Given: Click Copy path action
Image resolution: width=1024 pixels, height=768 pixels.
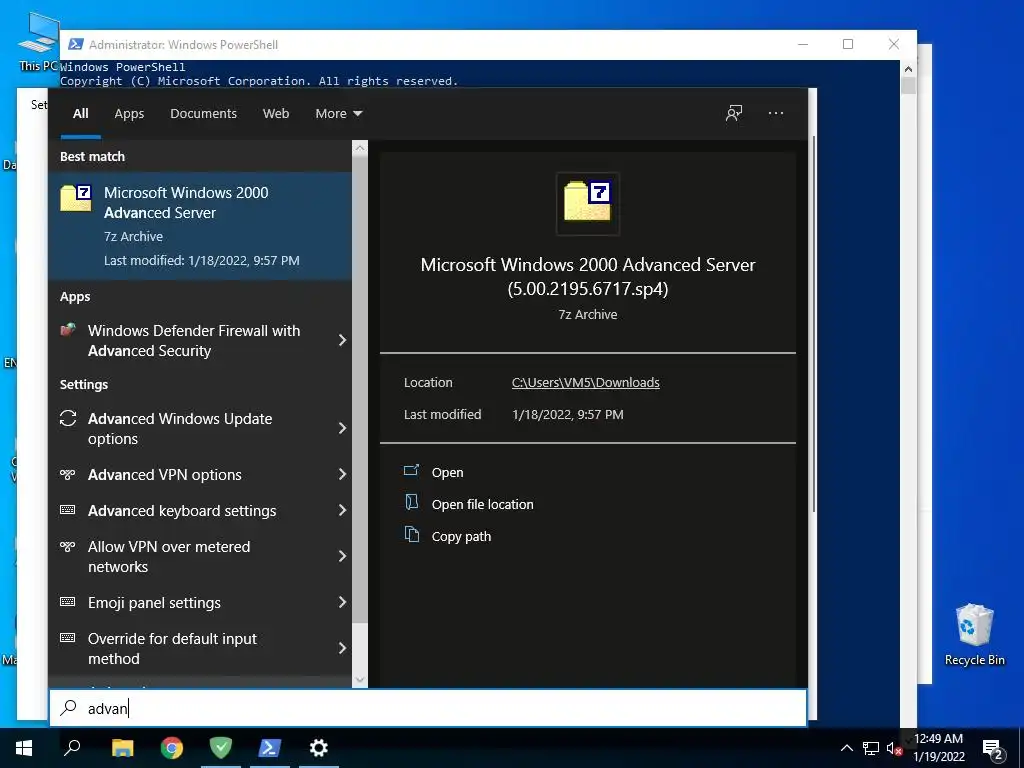Looking at the screenshot, I should 461,536.
